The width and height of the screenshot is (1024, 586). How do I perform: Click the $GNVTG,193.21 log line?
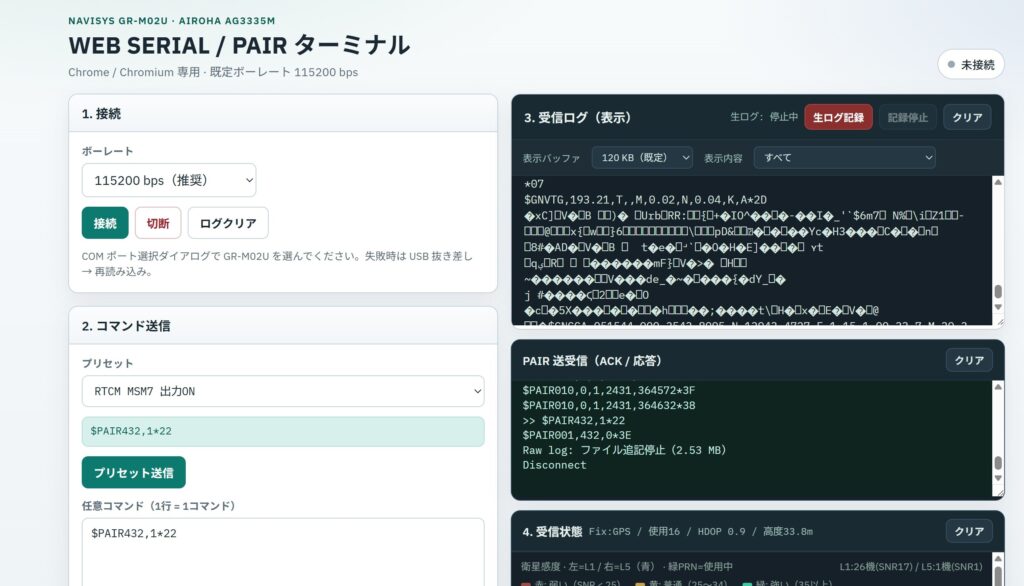645,200
